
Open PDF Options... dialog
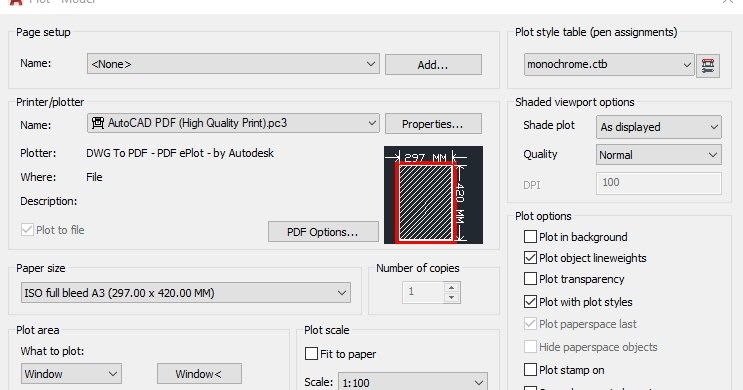click(x=323, y=232)
